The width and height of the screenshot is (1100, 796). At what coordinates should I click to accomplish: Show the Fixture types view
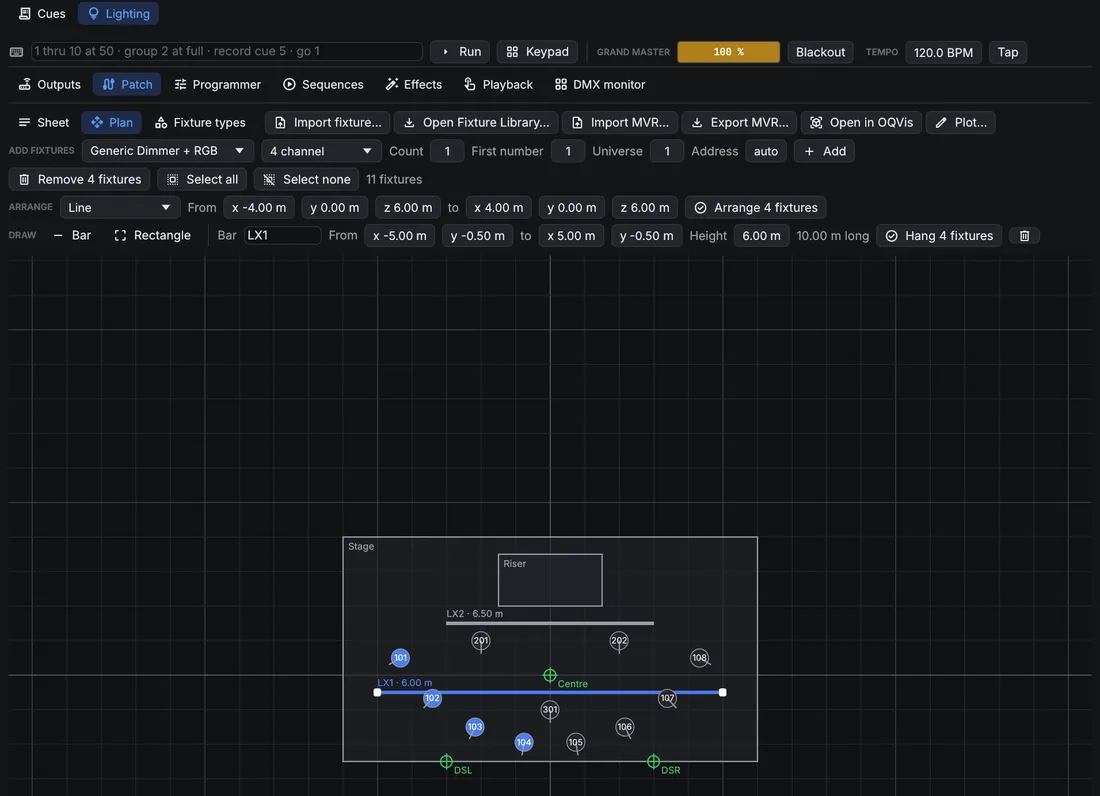[x=200, y=123]
